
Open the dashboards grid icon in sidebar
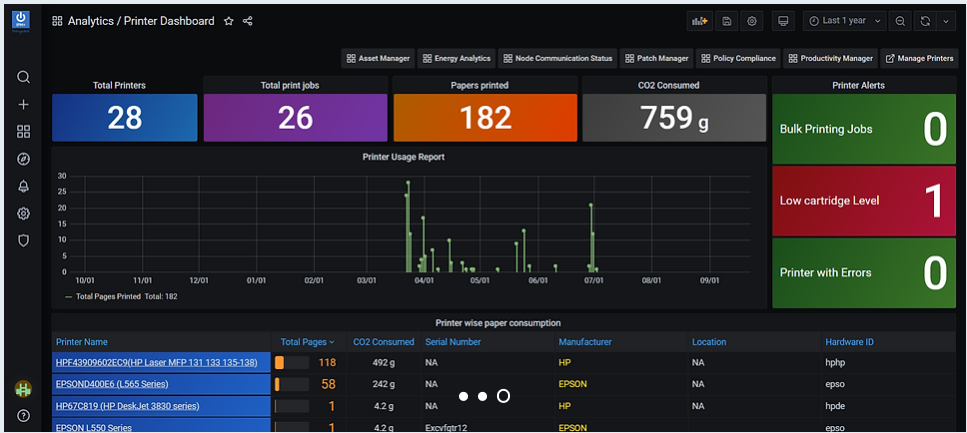point(23,131)
